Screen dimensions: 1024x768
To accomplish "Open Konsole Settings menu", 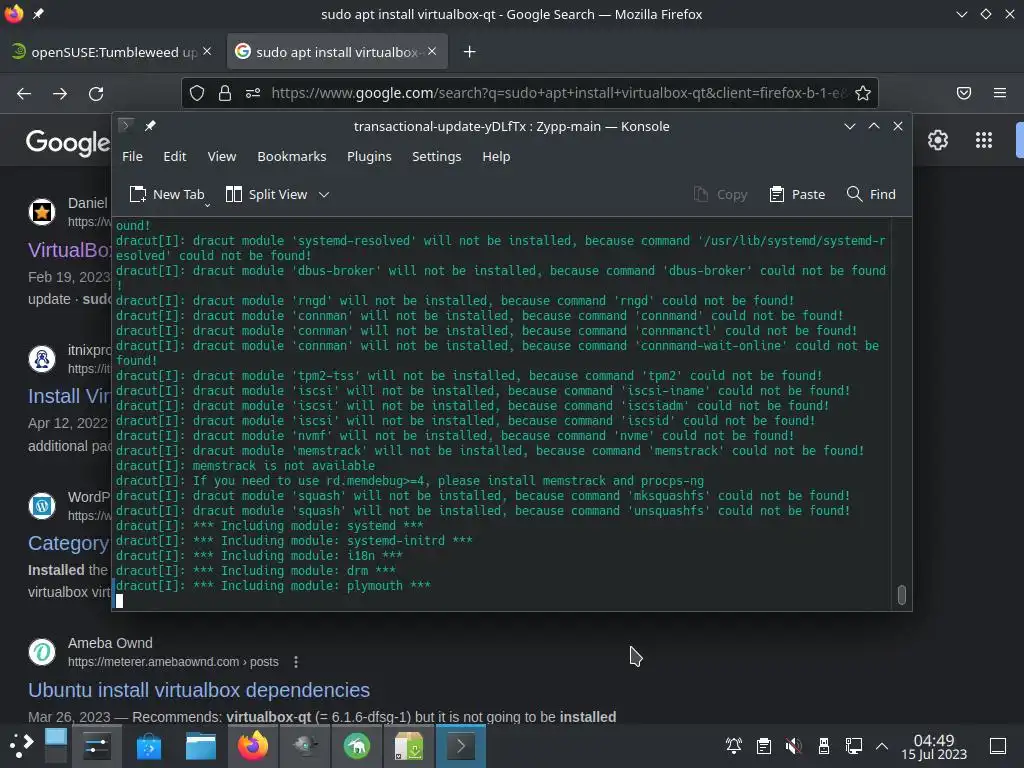I will click(x=437, y=157).
